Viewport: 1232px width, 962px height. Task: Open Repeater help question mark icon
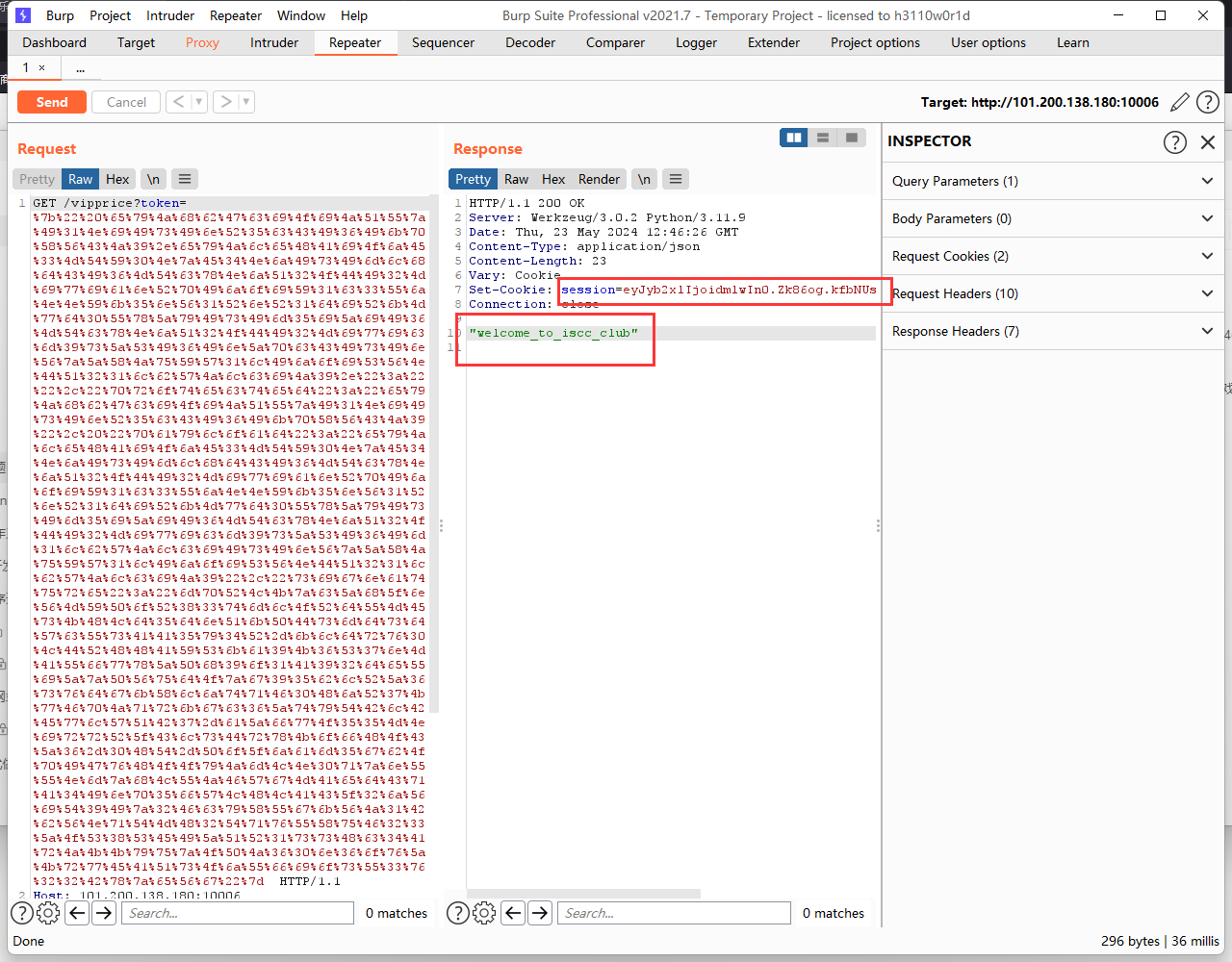(x=1208, y=102)
